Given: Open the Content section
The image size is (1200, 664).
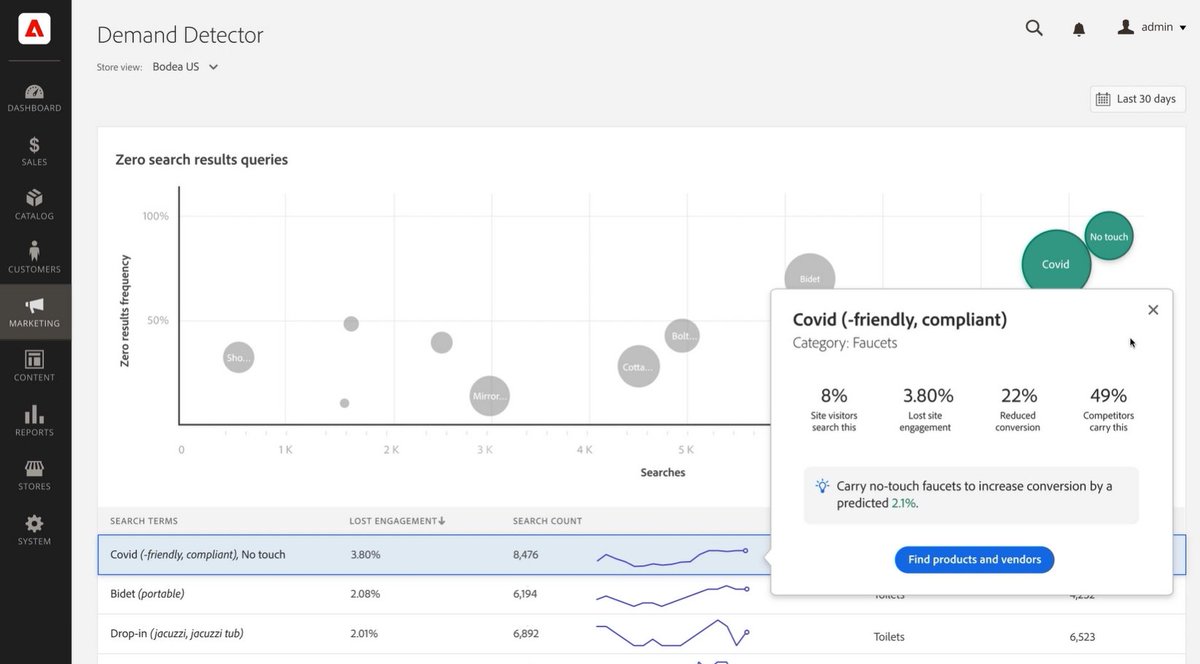Looking at the screenshot, I should pos(35,366).
